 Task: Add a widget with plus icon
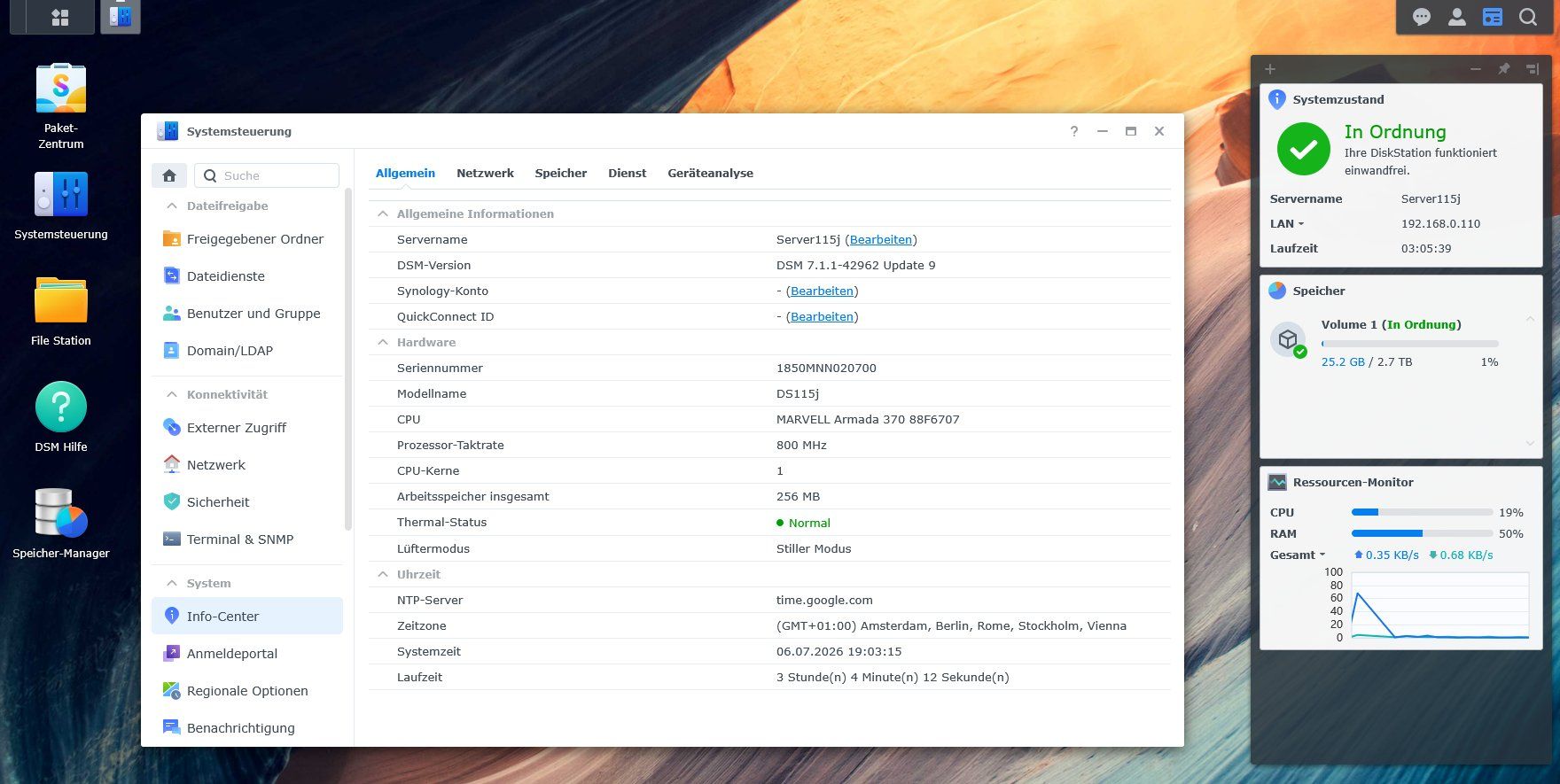[1270, 69]
